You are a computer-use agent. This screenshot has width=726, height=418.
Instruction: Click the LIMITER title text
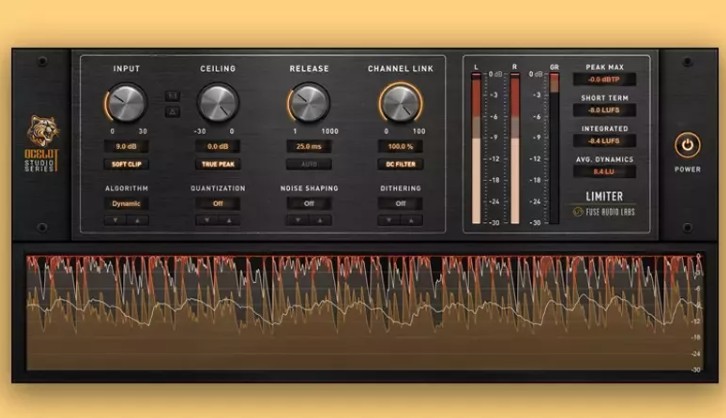604,196
